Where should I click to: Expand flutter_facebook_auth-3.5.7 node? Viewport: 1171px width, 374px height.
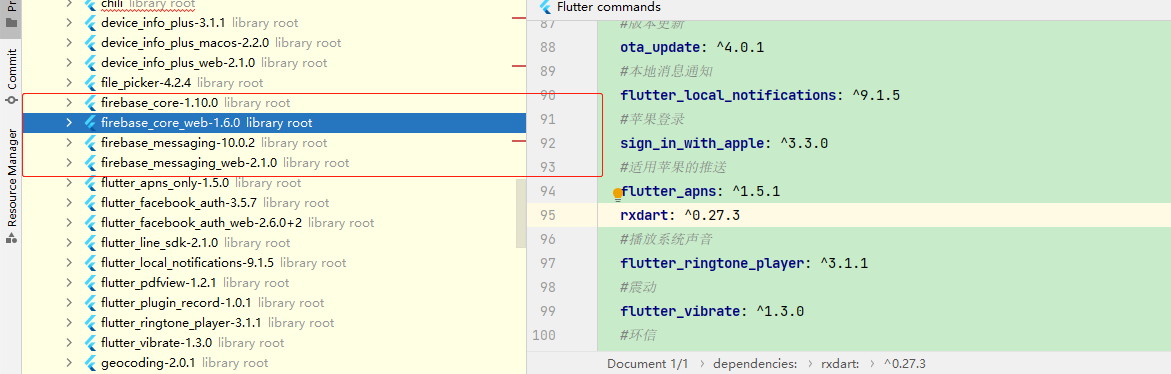(69, 203)
